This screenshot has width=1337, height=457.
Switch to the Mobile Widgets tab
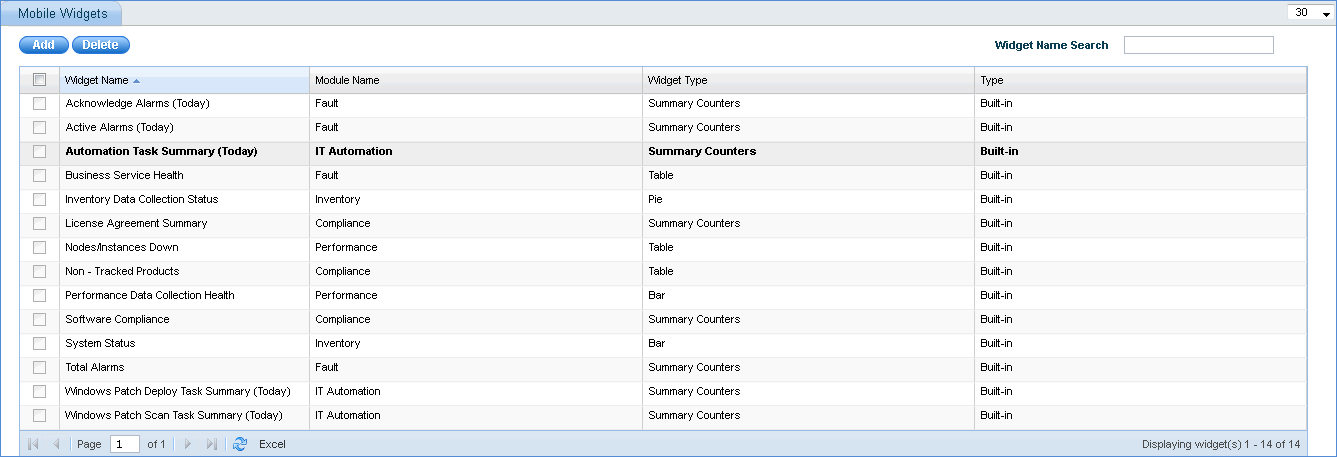click(x=62, y=14)
